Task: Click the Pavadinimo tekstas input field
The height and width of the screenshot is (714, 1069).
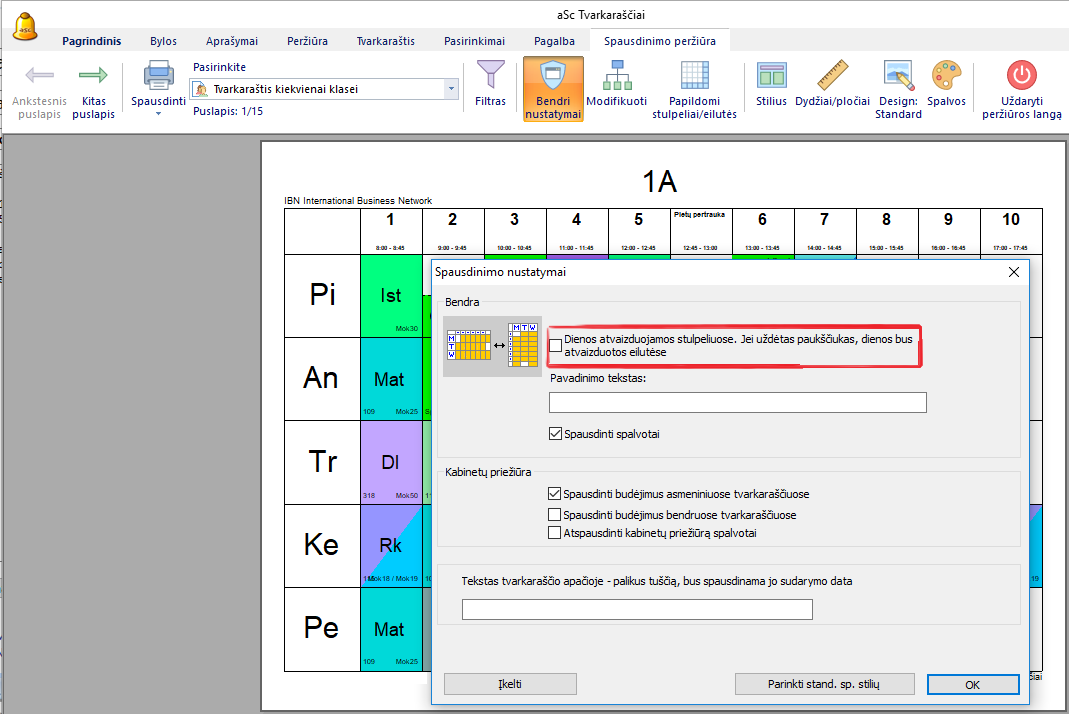Action: click(x=737, y=402)
